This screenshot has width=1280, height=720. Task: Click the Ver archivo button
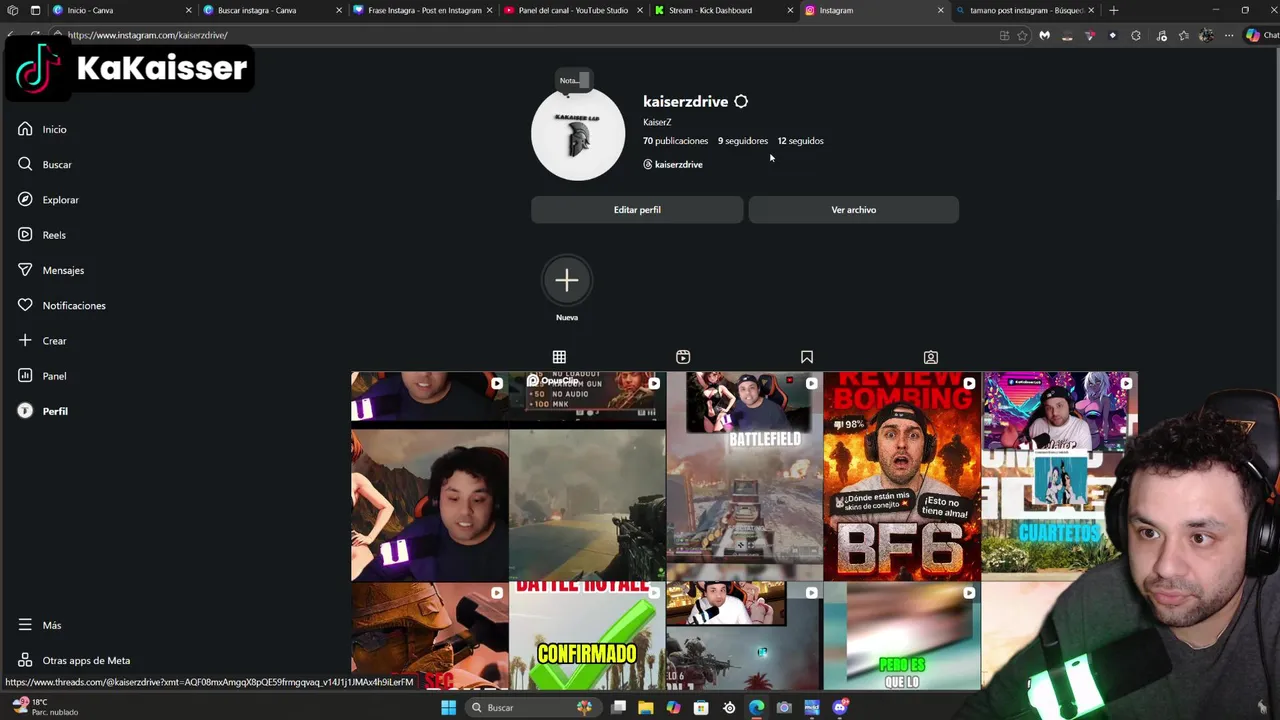853,210
